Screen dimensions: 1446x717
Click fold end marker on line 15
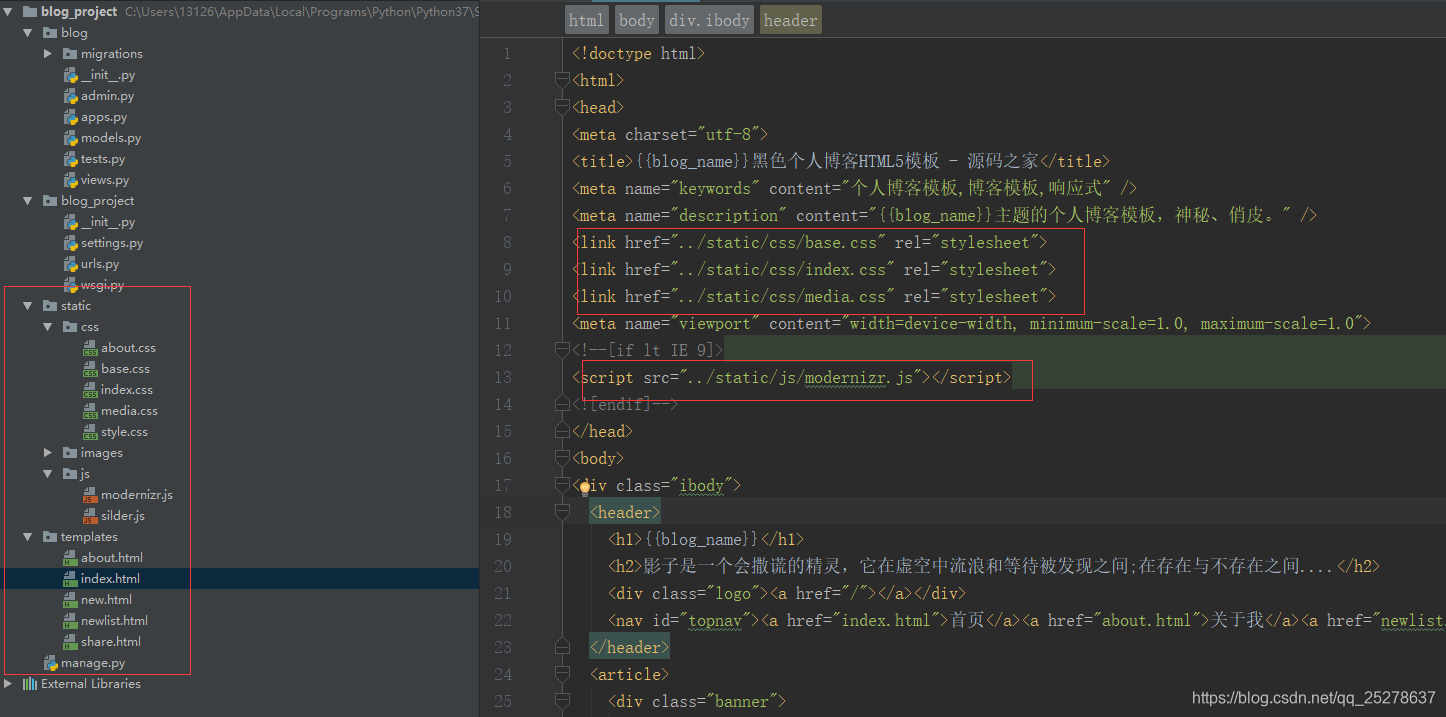(x=562, y=431)
